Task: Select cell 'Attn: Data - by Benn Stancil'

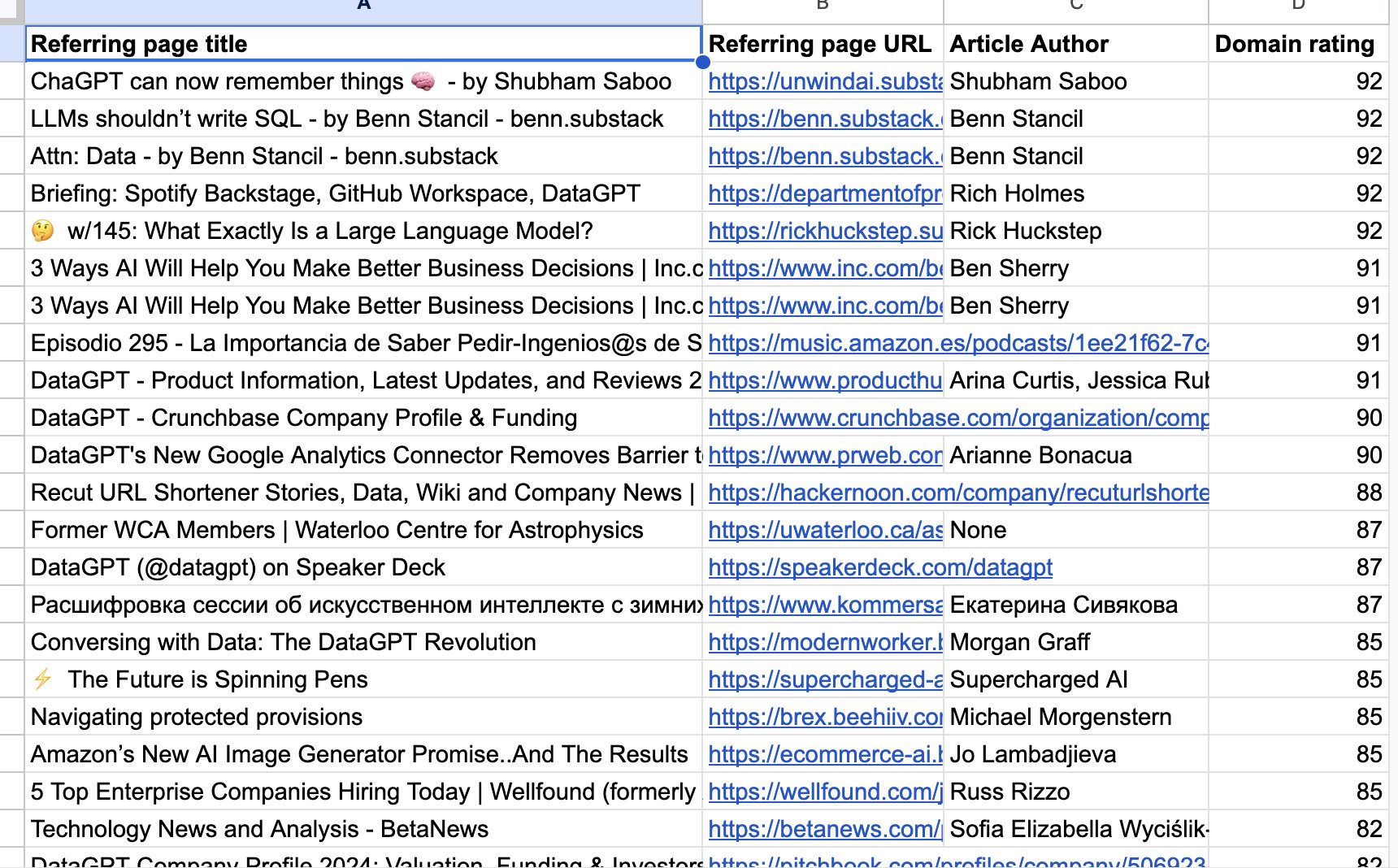Action: coord(363,156)
